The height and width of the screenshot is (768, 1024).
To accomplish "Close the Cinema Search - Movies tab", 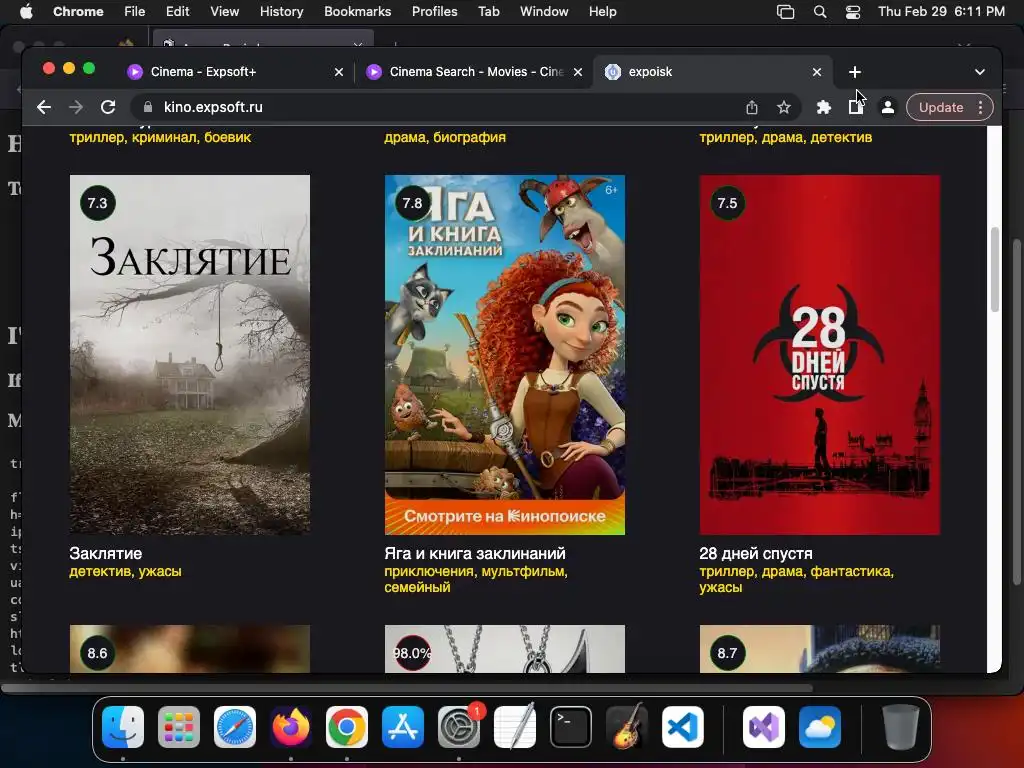I will coord(577,72).
